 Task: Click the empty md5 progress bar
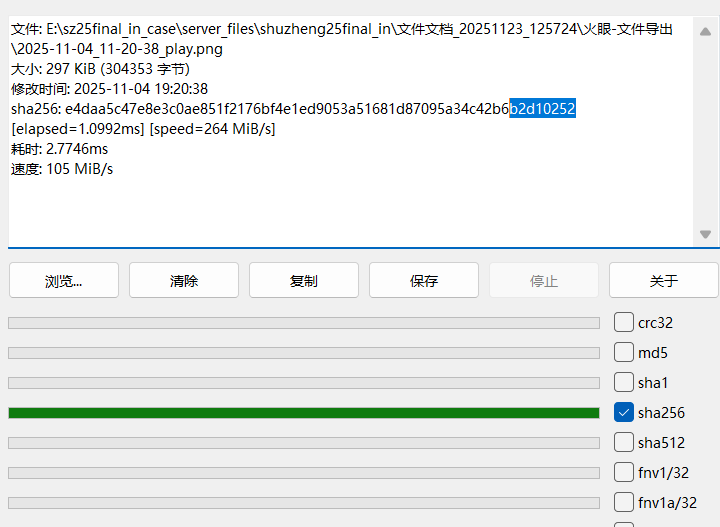click(x=304, y=353)
